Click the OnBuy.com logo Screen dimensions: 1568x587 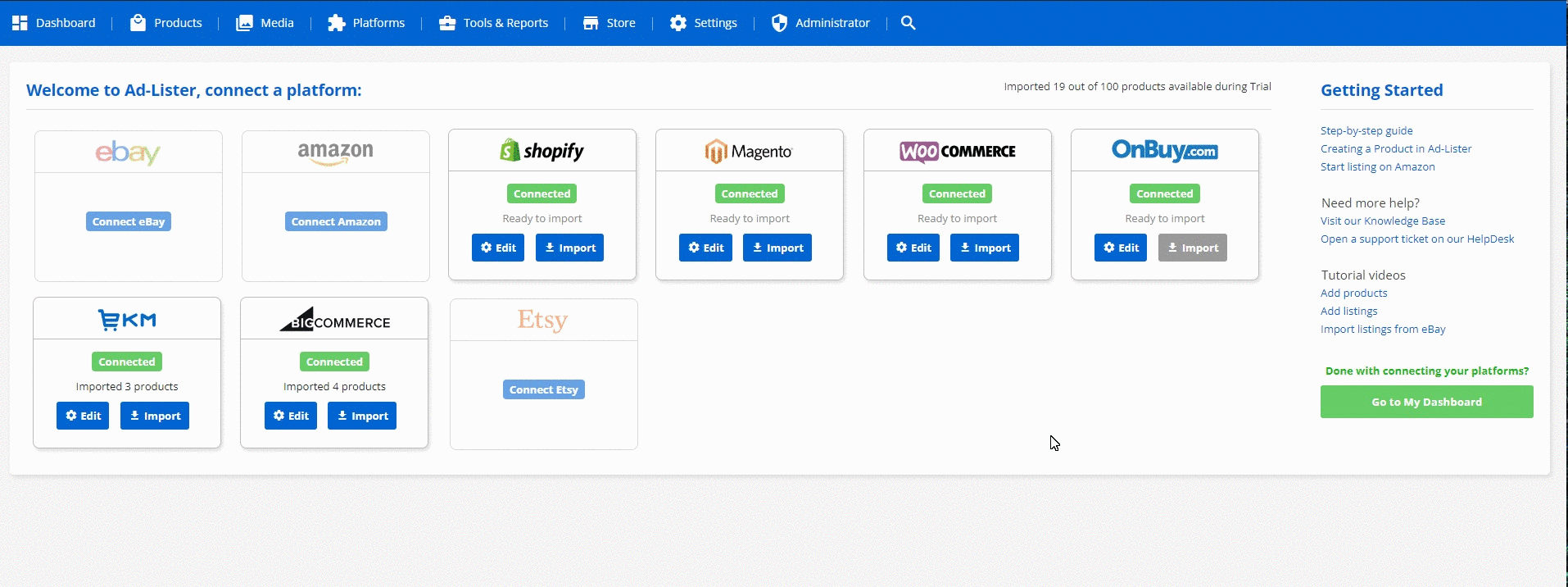[x=1164, y=150]
